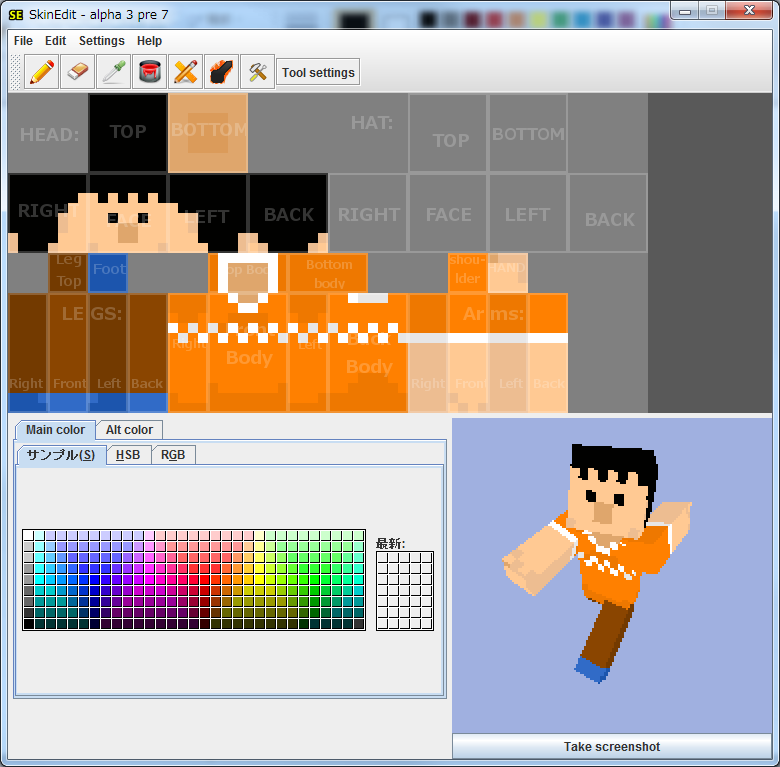780x767 pixels.
Task: Maximize the SkinEdit window
Action: click(712, 10)
